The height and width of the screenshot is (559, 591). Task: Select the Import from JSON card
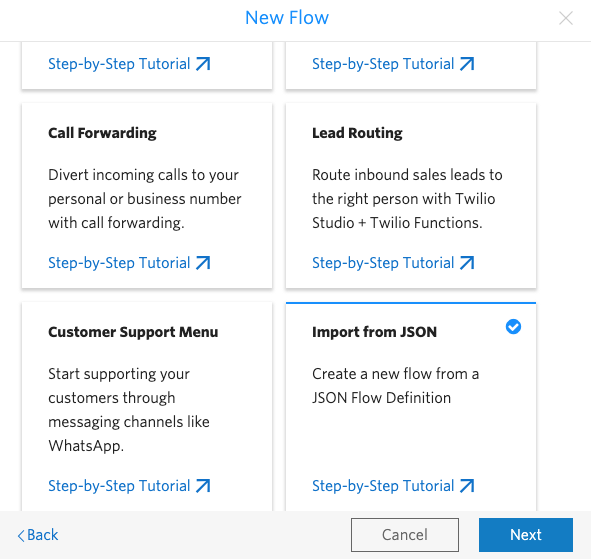point(411,406)
